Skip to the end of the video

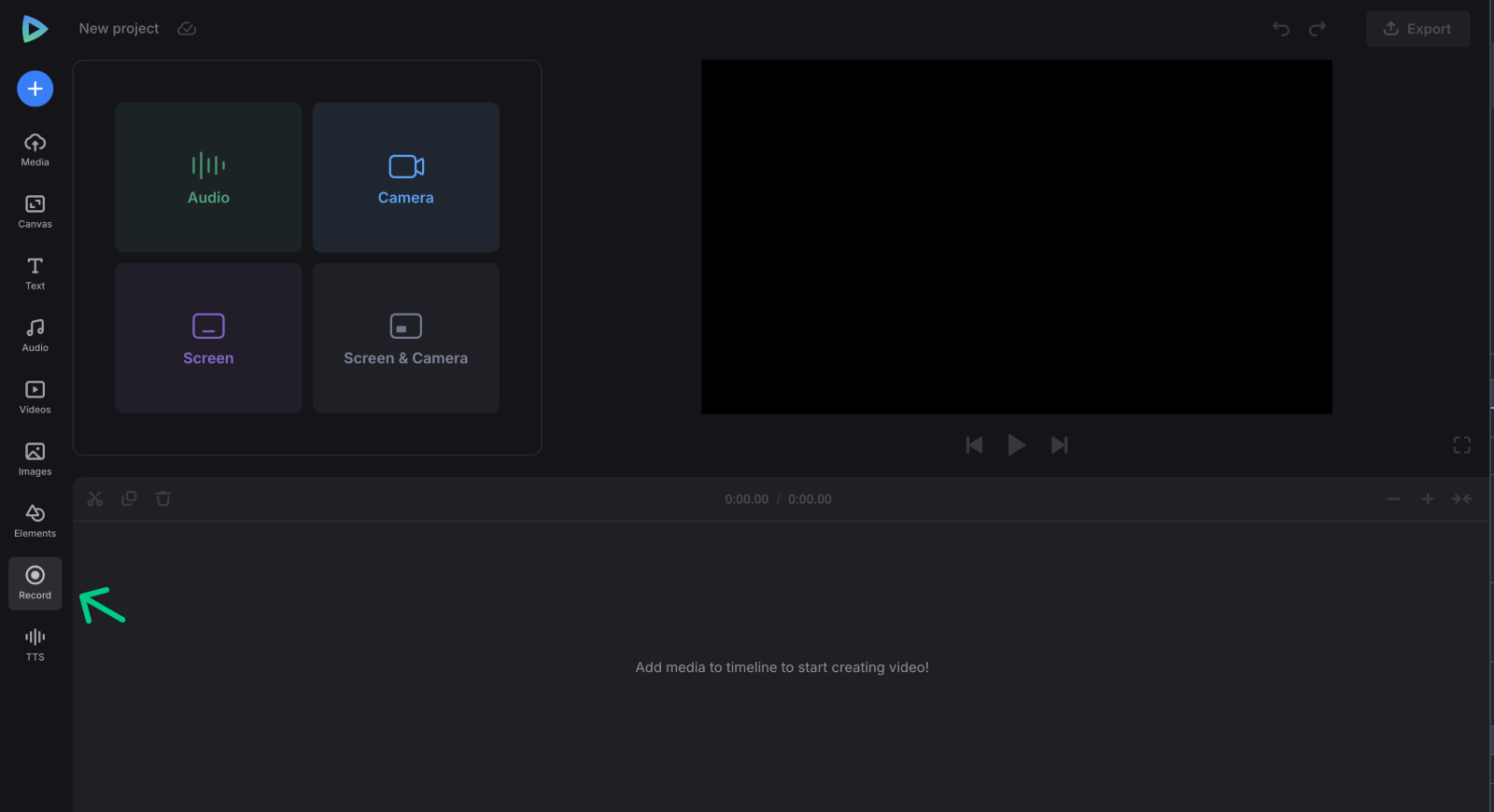click(x=1059, y=445)
